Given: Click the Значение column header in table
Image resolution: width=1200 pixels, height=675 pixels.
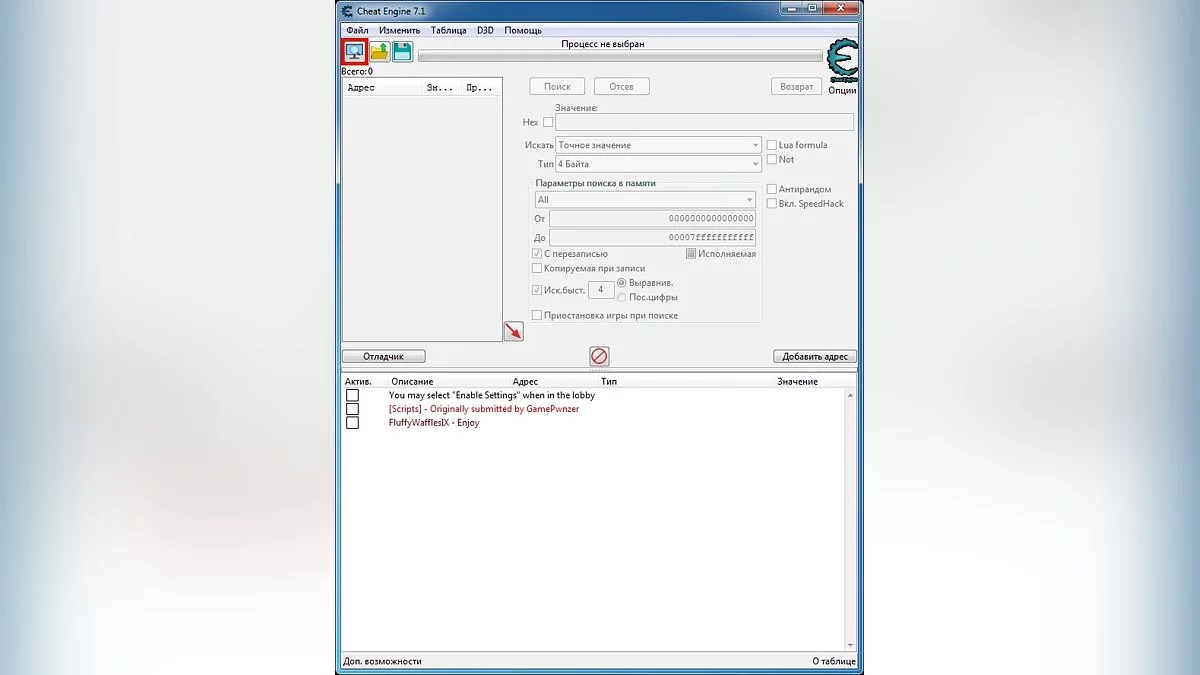Looking at the screenshot, I should [797, 382].
